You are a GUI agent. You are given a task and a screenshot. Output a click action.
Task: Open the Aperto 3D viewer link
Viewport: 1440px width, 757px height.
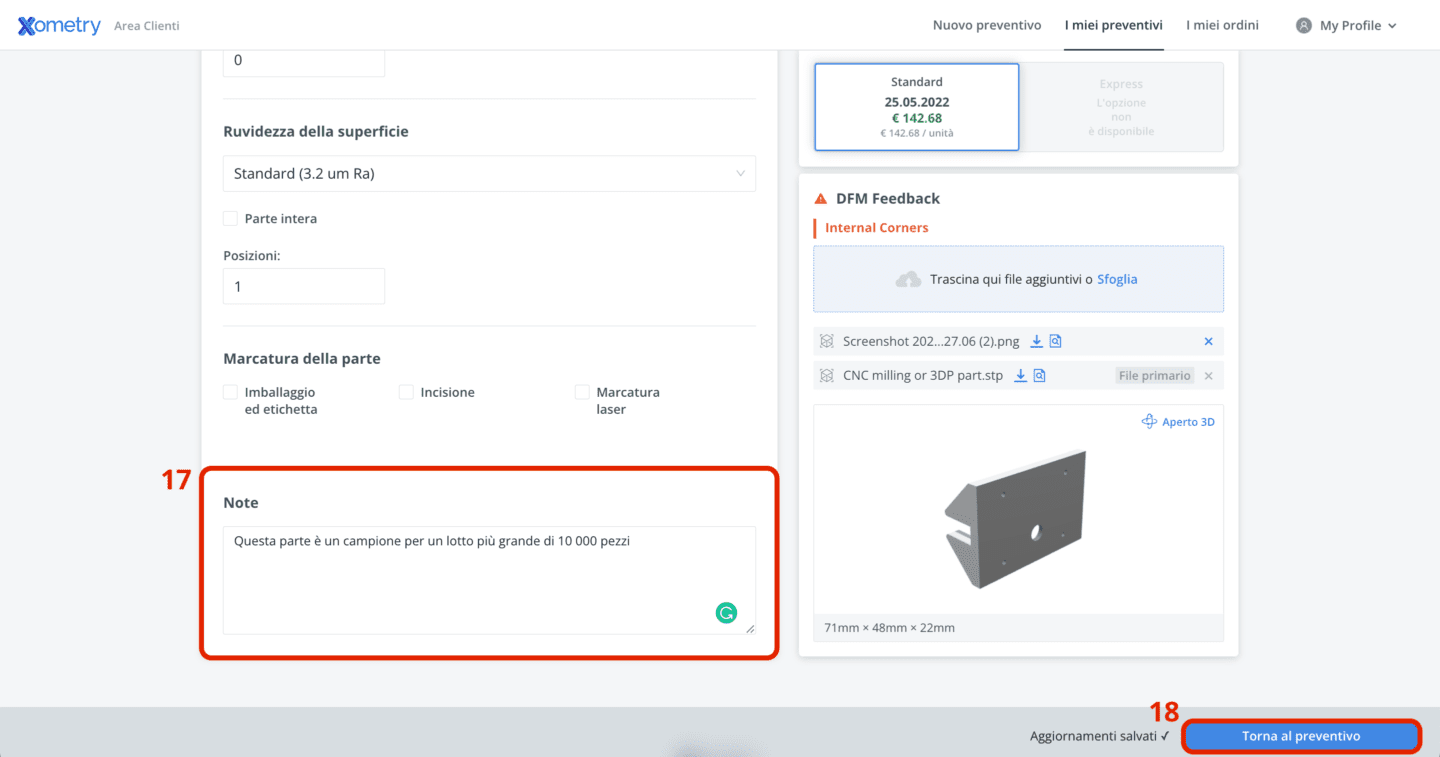1188,422
